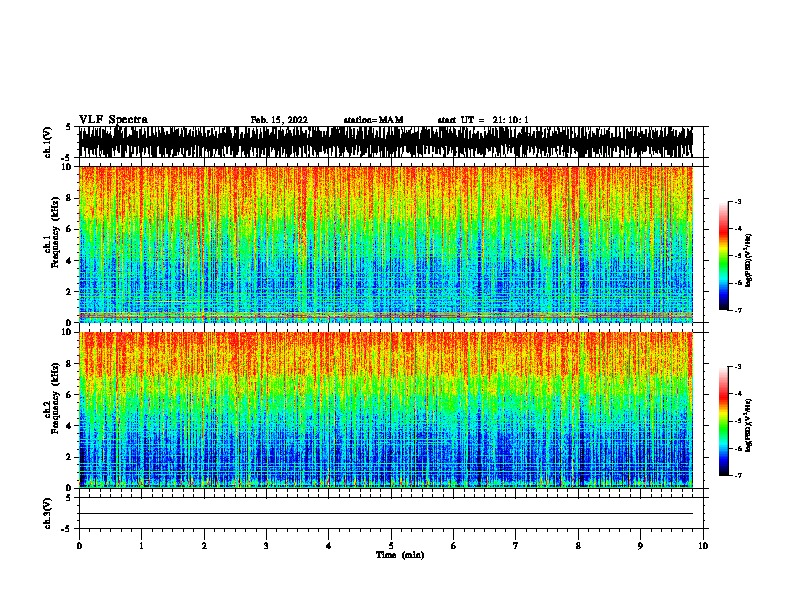Click the log(PSD) label of ch.2 colorbar

(x=748, y=425)
